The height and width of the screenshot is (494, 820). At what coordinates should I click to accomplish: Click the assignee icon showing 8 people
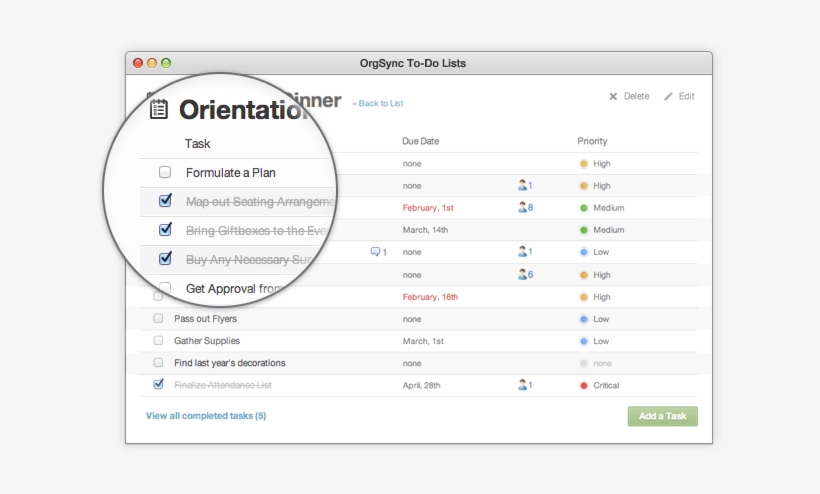(522, 208)
